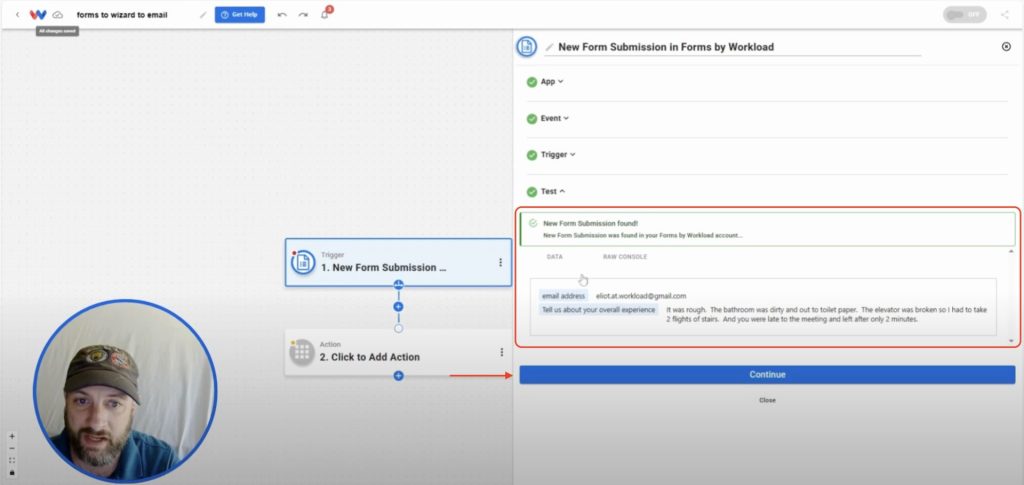This screenshot has height=485, width=1024.
Task: Open action node three-dot menu
Action: [x=501, y=352]
